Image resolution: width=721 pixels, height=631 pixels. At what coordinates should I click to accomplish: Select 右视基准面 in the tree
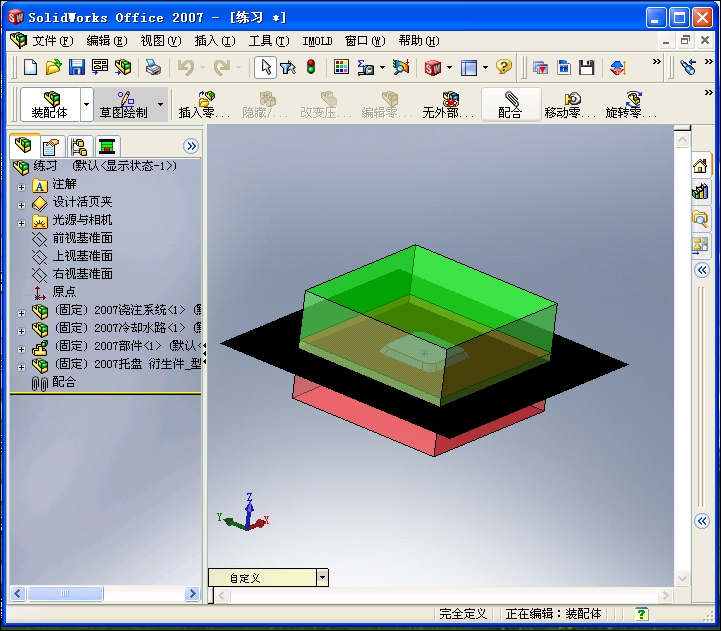tap(82, 274)
